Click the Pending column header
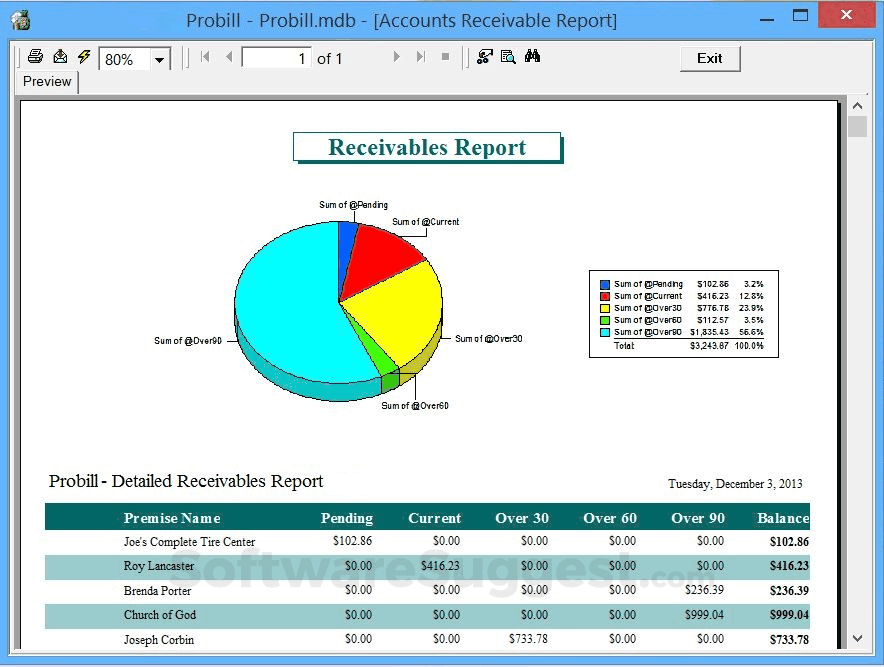 coord(346,517)
